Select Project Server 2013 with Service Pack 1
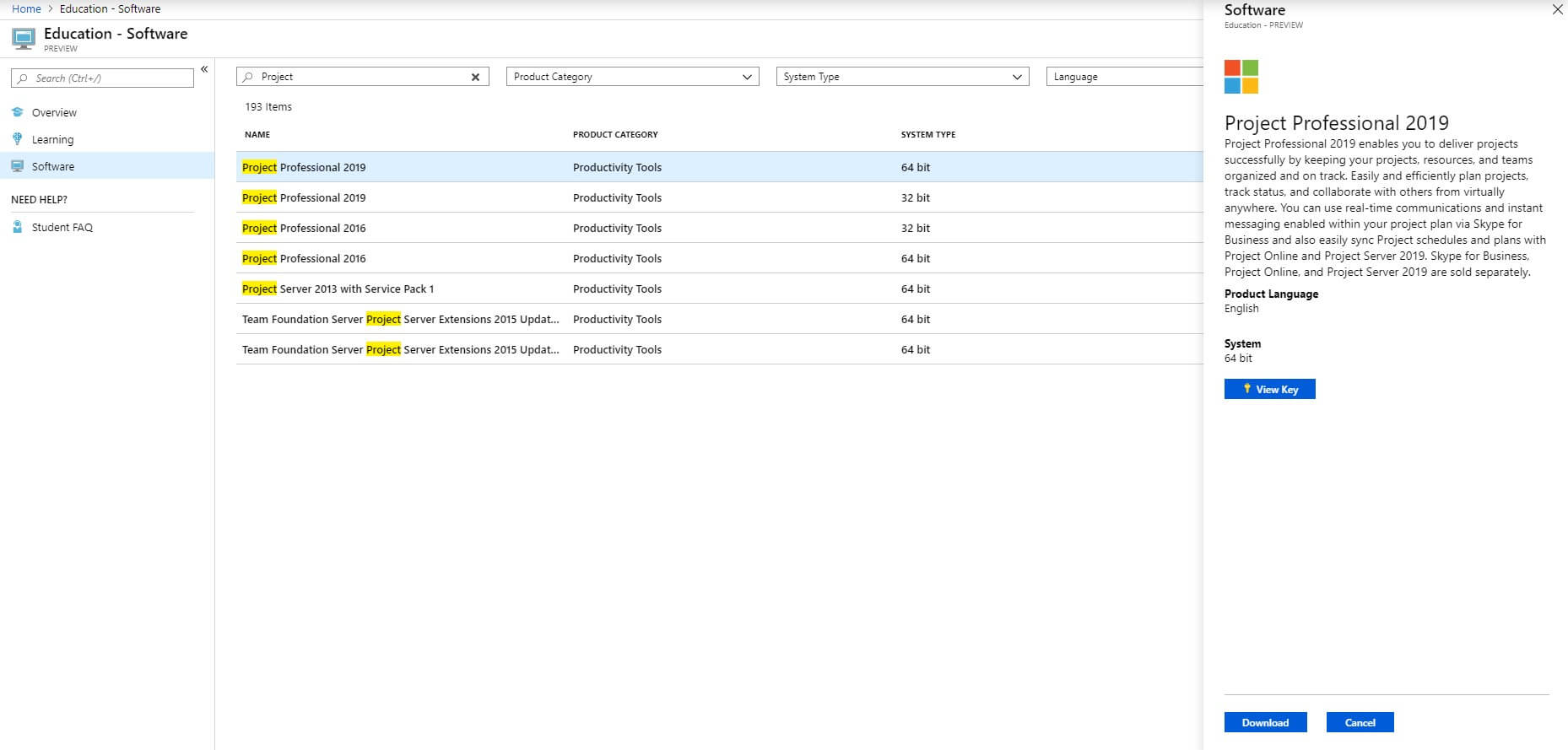This screenshot has width=1568, height=750. [720, 289]
